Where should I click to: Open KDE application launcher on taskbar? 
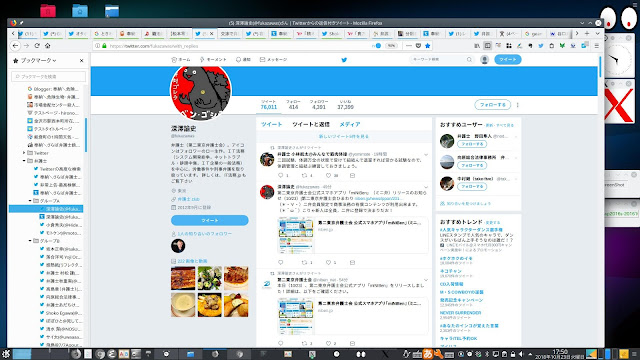coord(5,354)
